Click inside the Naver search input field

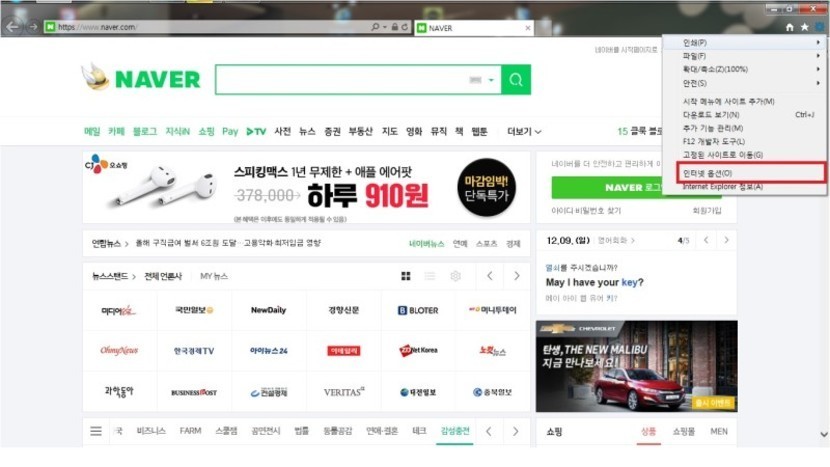click(x=340, y=80)
